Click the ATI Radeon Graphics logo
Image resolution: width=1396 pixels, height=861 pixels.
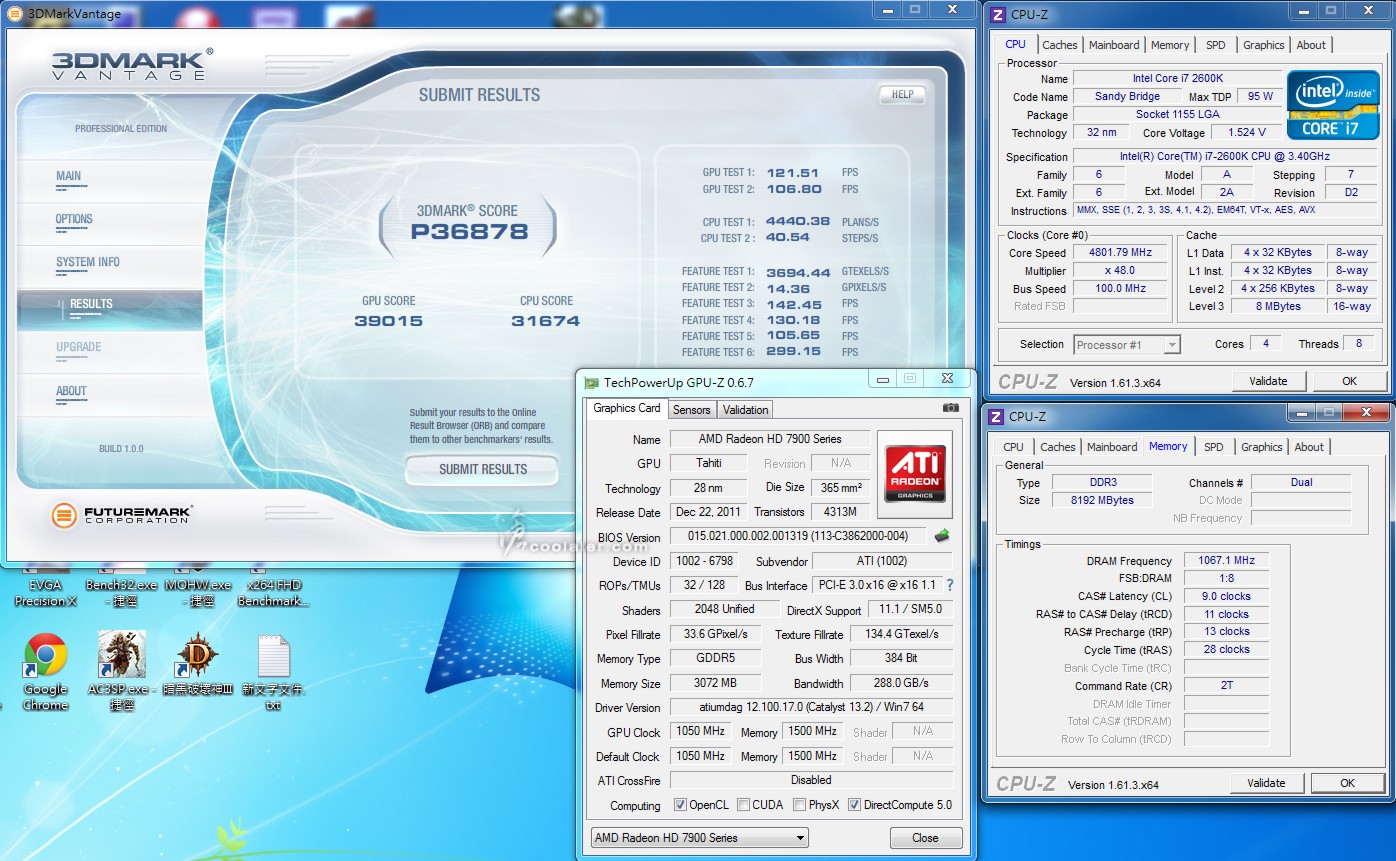(915, 474)
